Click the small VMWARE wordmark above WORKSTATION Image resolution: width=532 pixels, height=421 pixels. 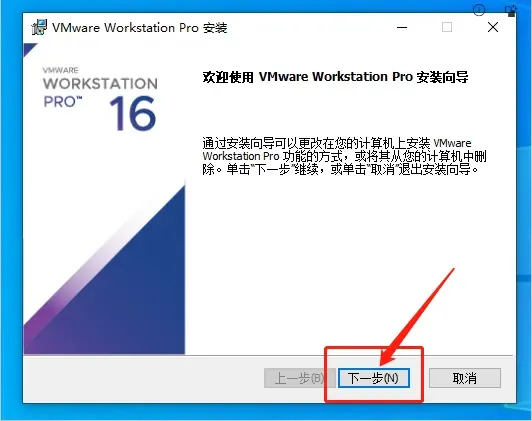61,70
